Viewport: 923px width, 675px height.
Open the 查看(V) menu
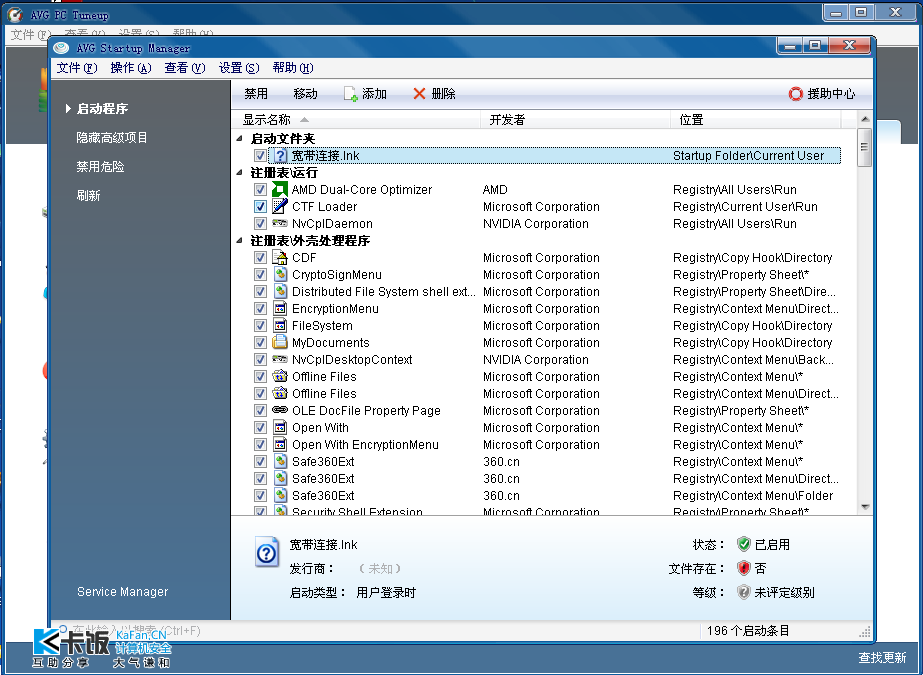(184, 68)
